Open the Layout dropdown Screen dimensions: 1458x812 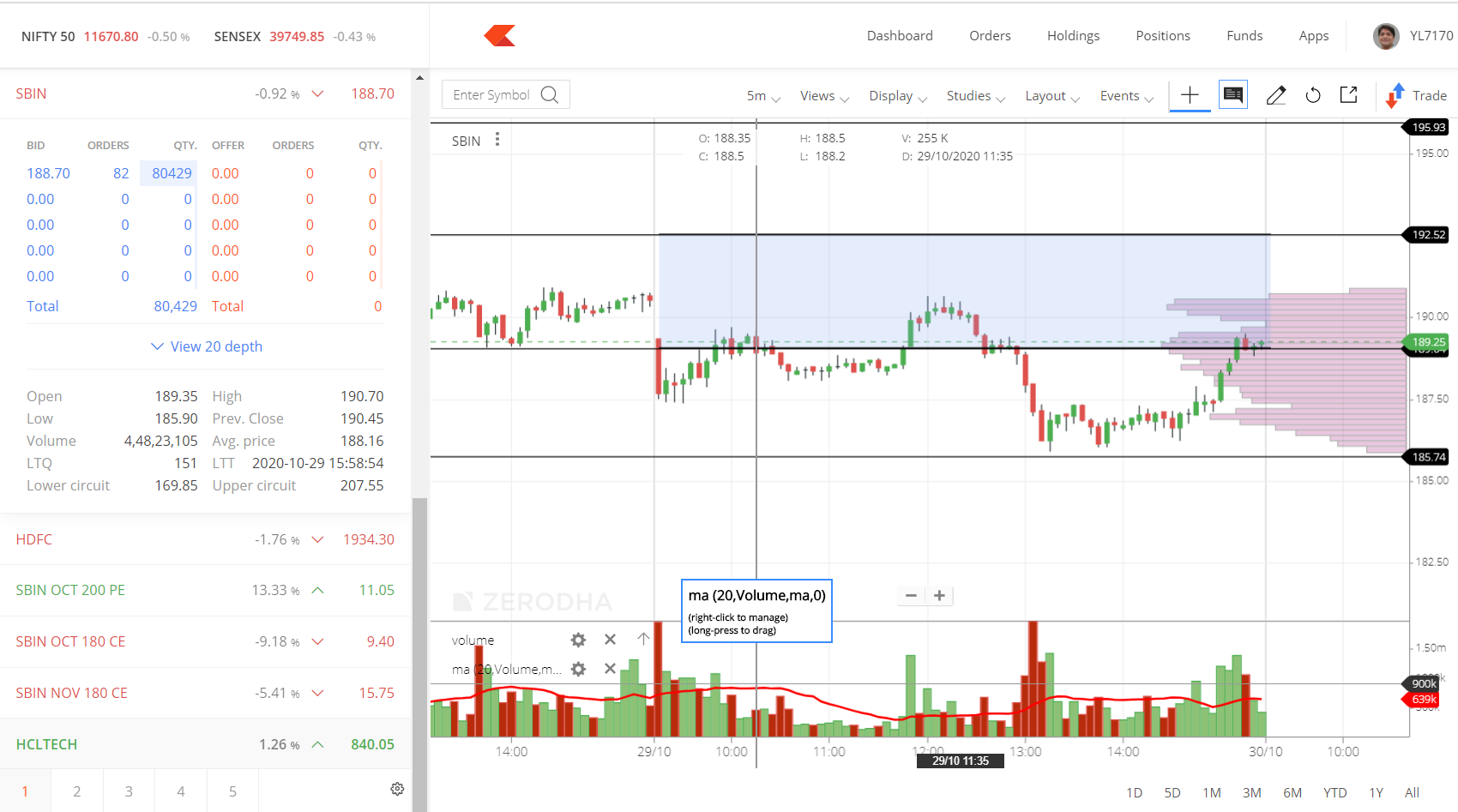[1052, 96]
